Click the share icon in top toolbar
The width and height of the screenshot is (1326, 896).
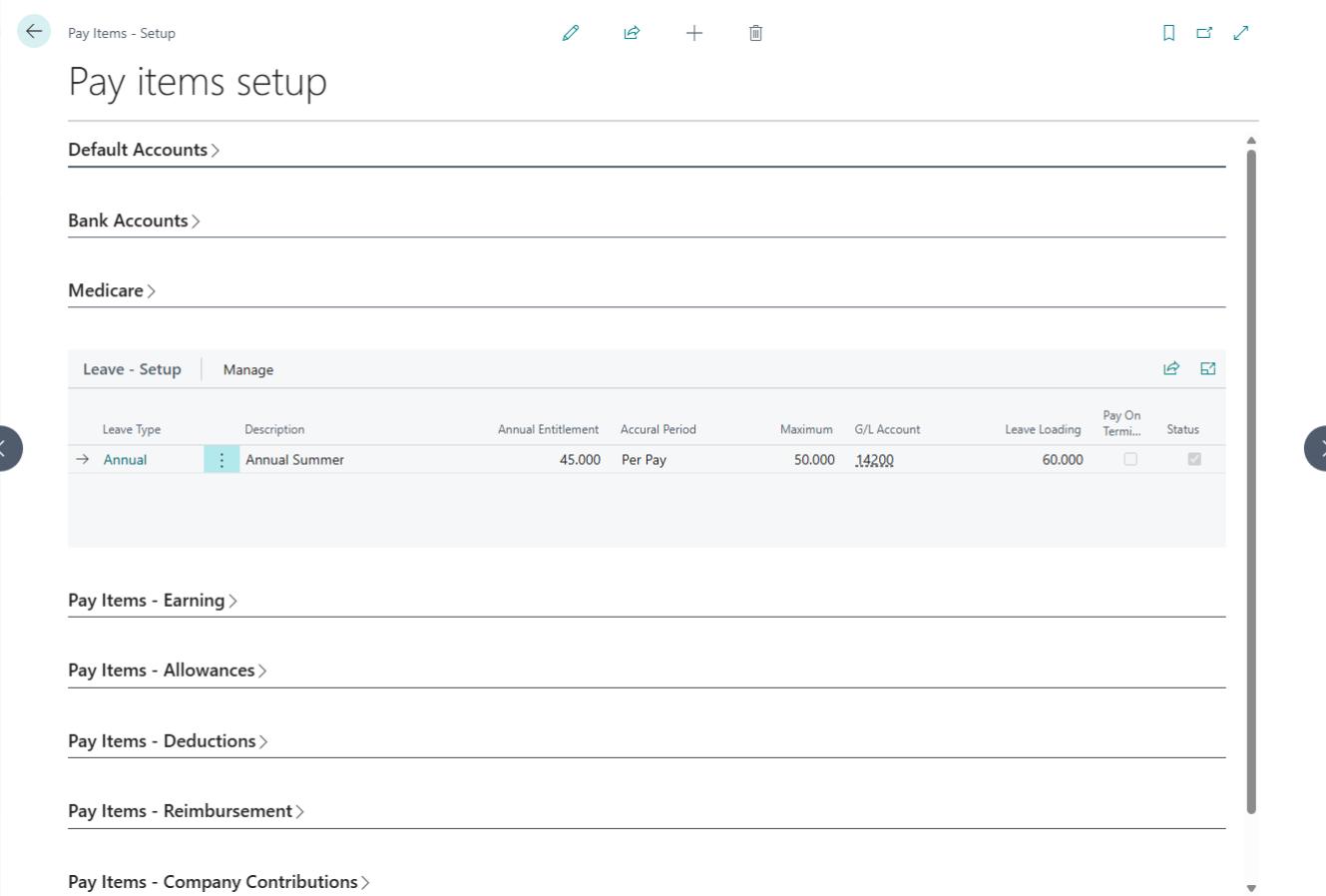632,33
